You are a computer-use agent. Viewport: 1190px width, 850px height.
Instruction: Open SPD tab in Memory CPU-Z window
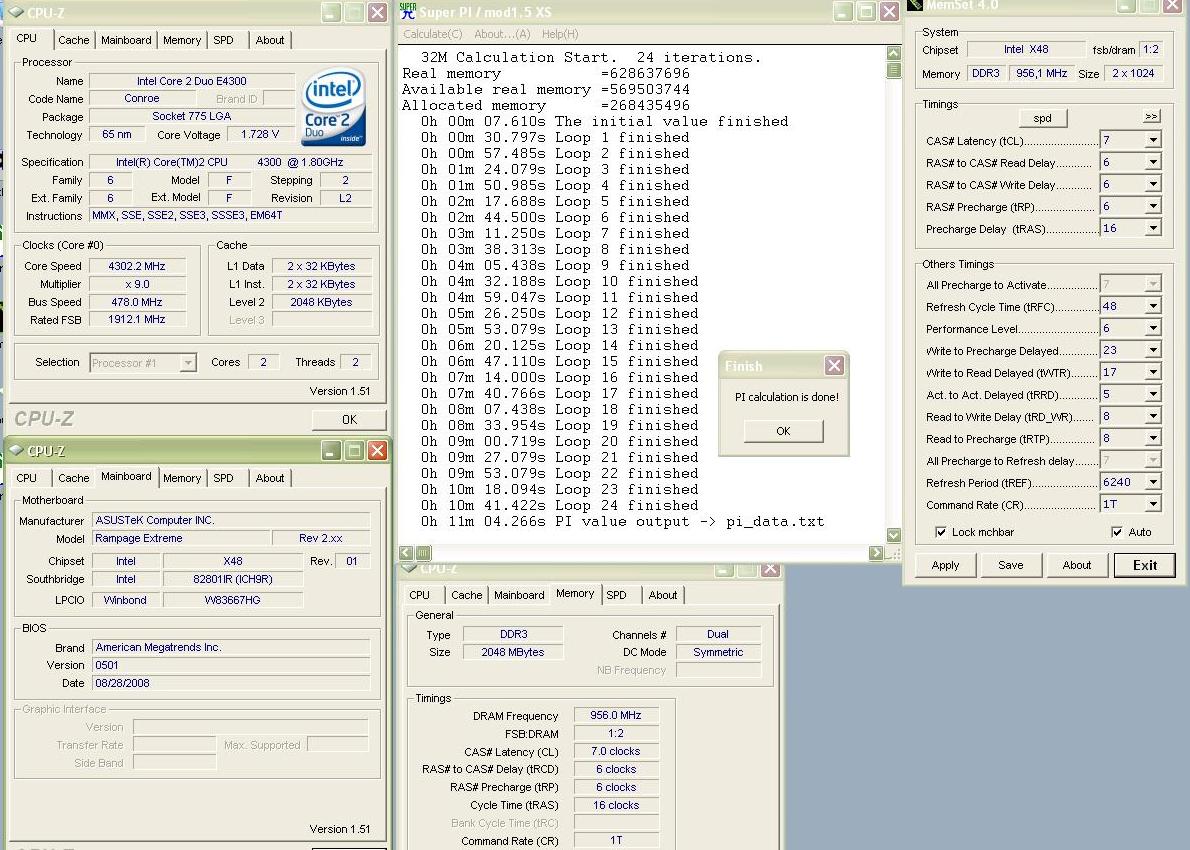616,595
